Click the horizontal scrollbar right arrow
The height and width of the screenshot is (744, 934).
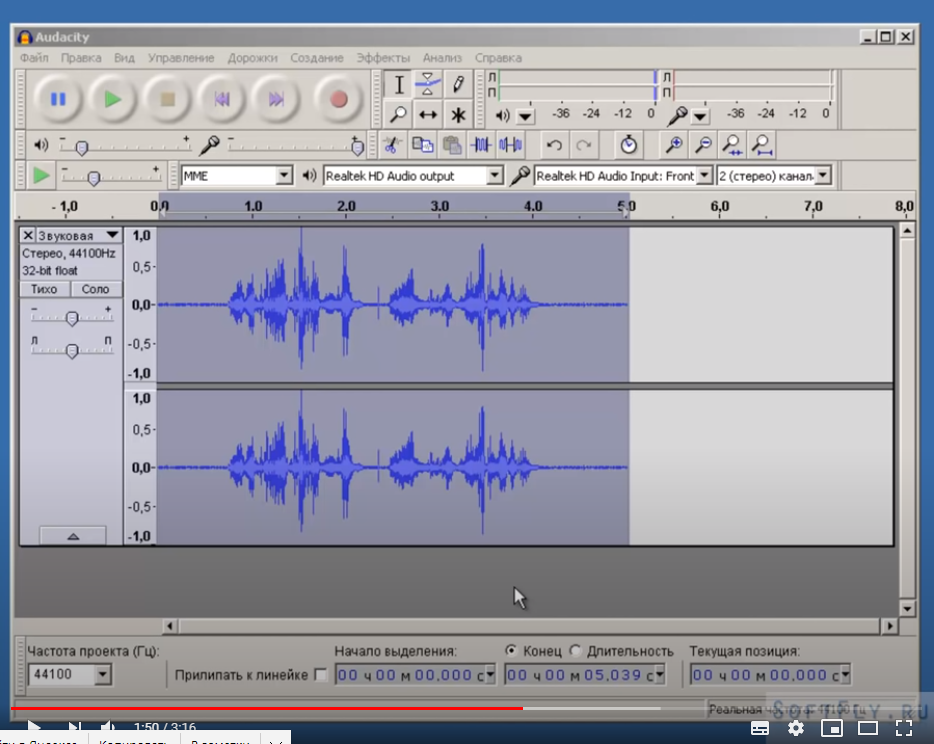coord(890,626)
